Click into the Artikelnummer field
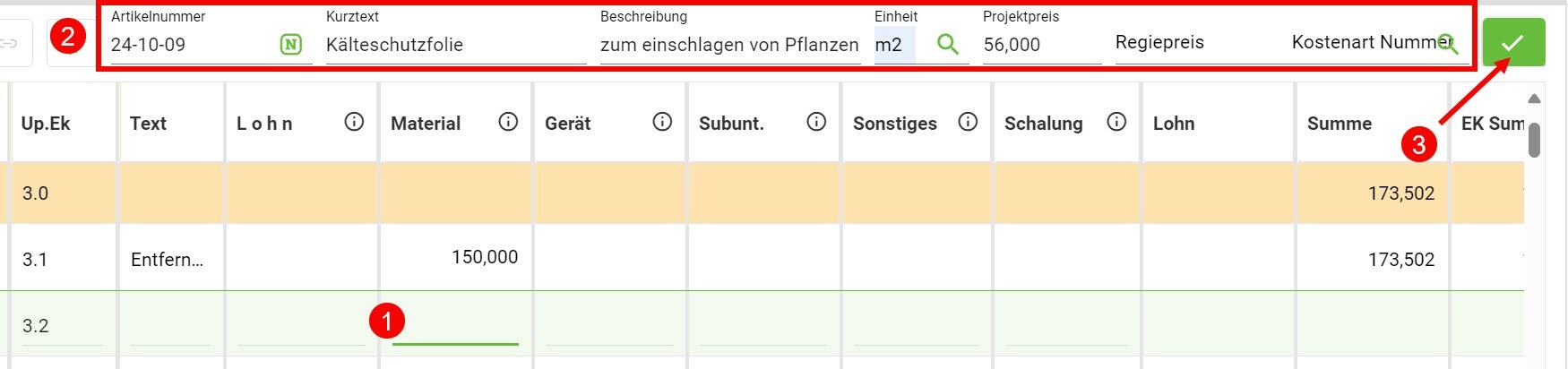The image size is (1568, 369). (188, 45)
